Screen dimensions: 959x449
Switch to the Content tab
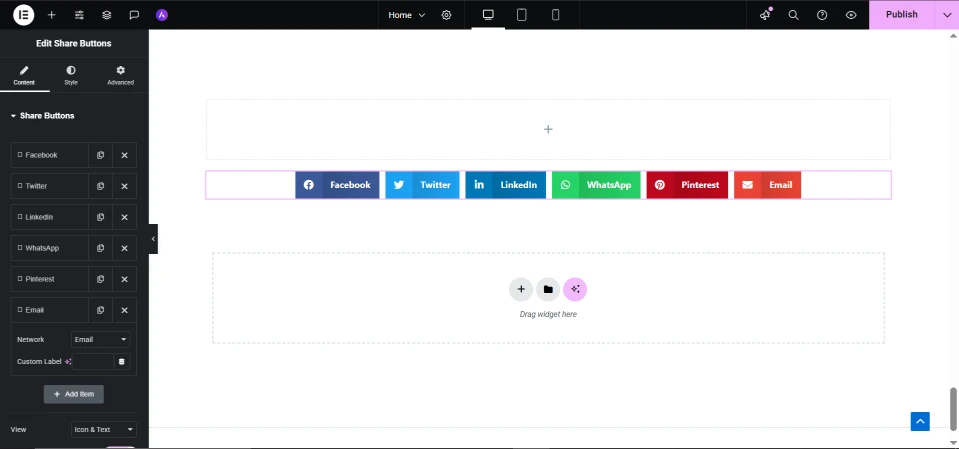click(24, 76)
